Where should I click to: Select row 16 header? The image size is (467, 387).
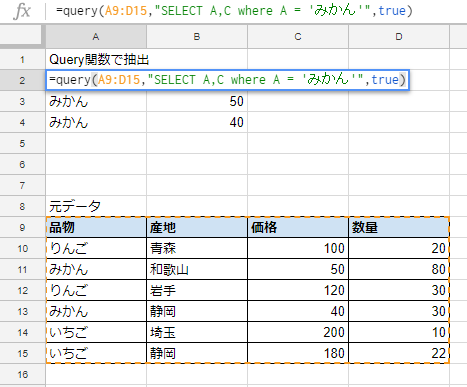(22, 374)
